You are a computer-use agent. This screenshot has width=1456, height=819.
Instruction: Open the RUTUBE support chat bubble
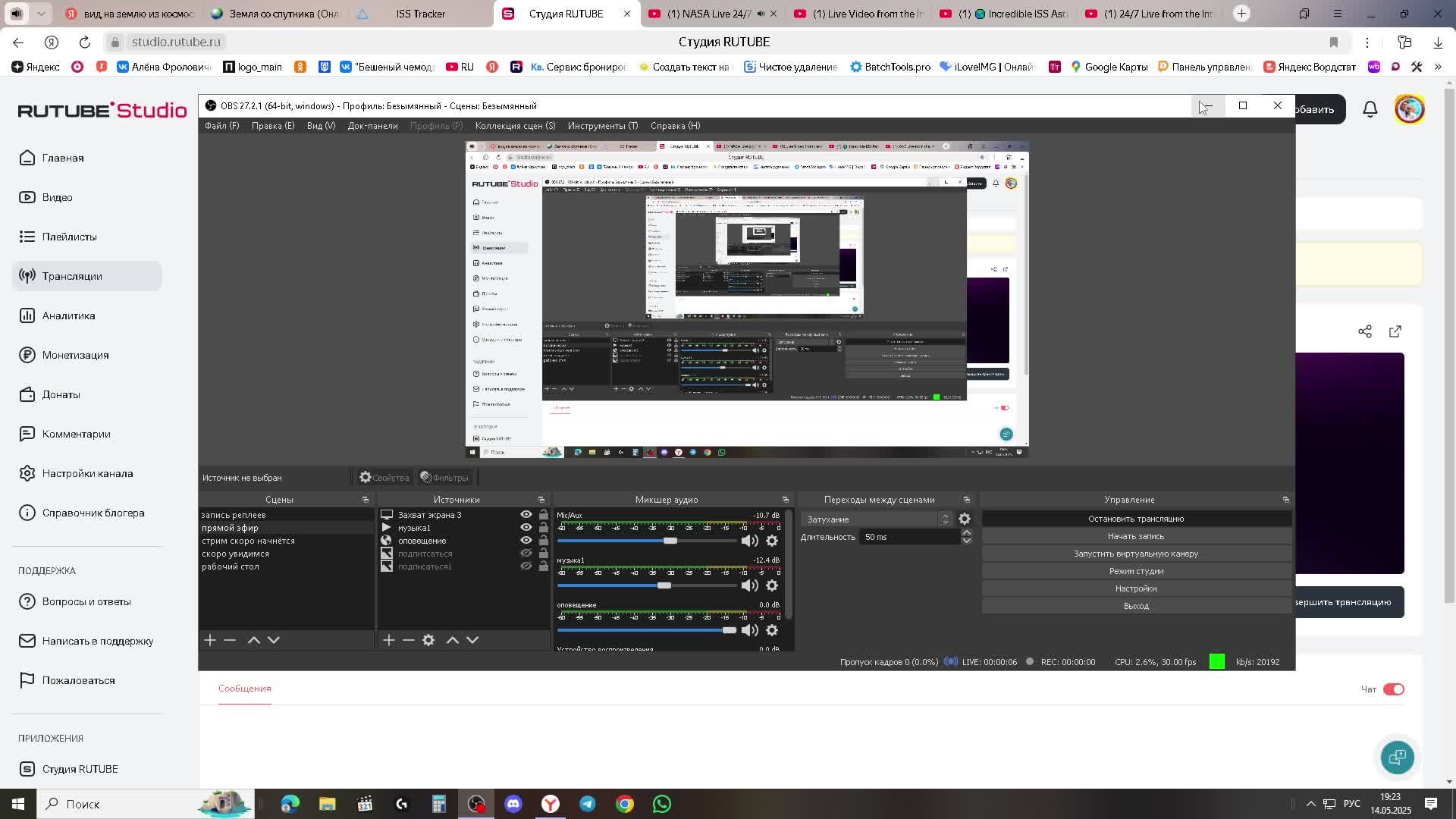tap(1397, 757)
